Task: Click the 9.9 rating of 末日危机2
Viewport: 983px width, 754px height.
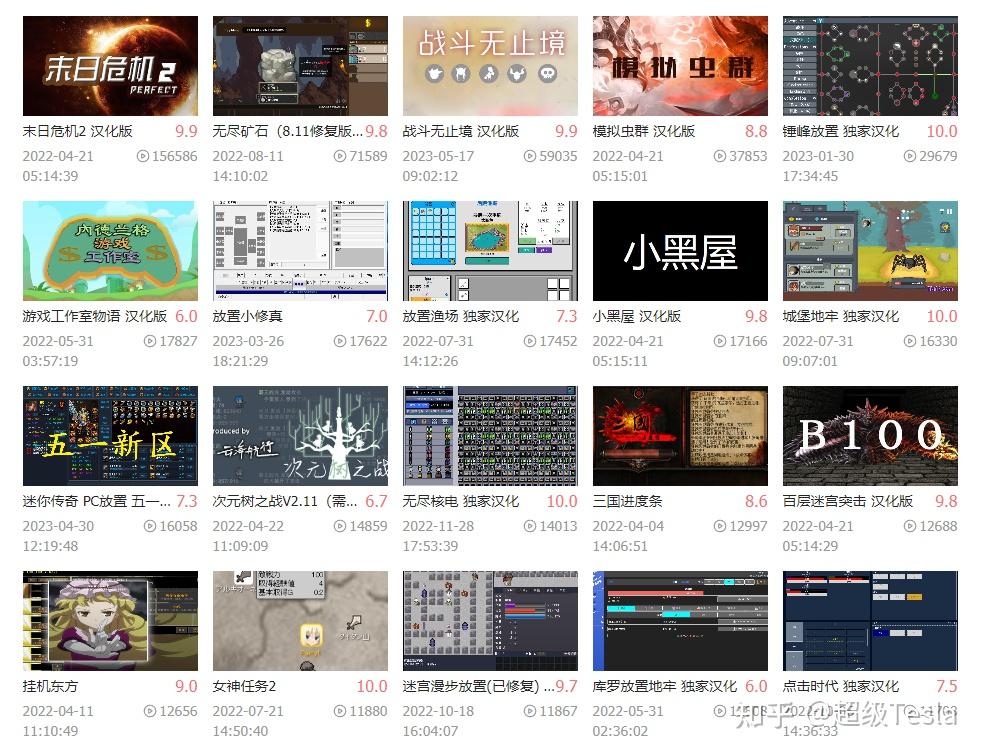Action: click(x=187, y=131)
